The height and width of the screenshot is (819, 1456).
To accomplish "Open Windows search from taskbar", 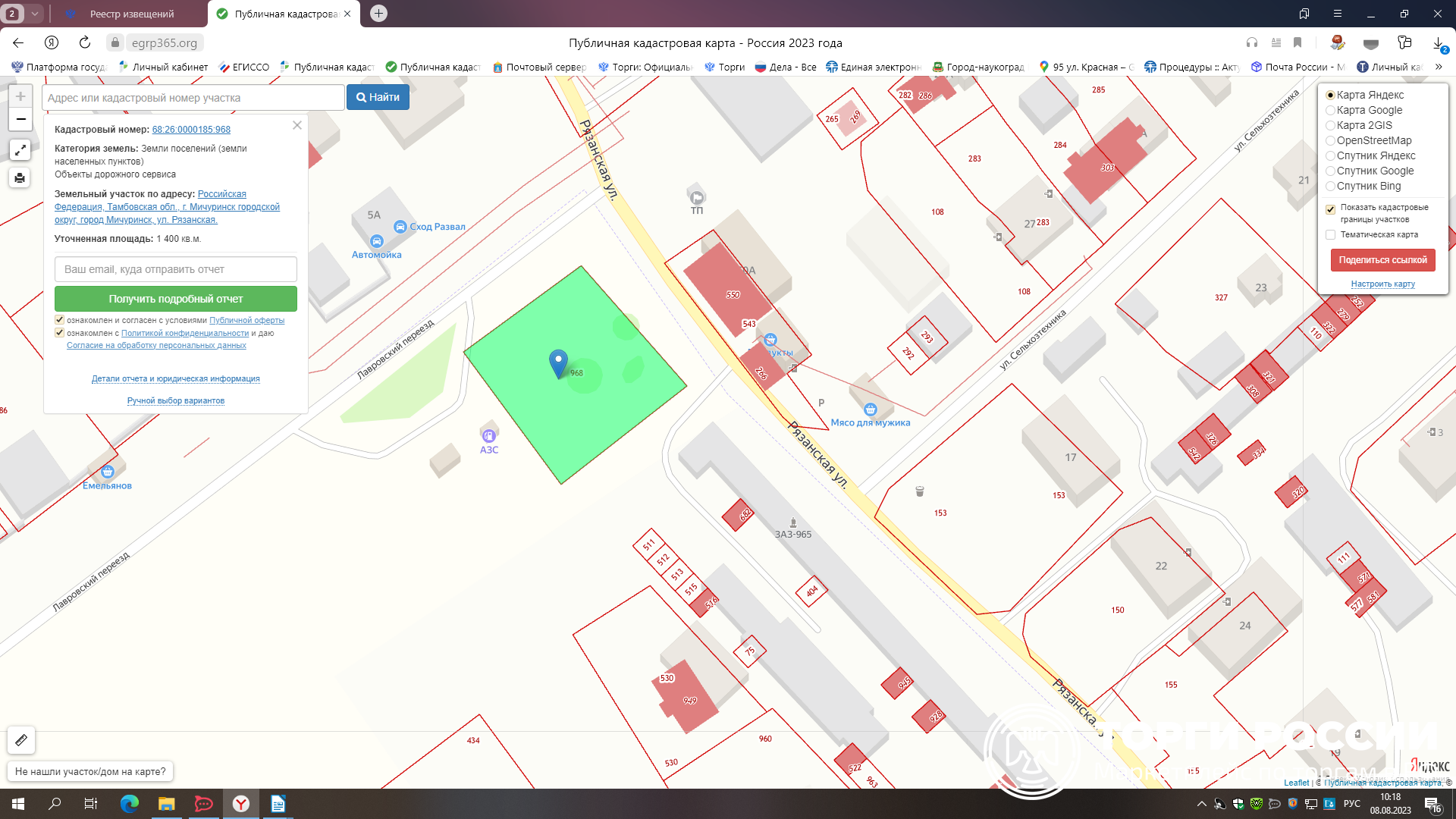I will point(55,804).
